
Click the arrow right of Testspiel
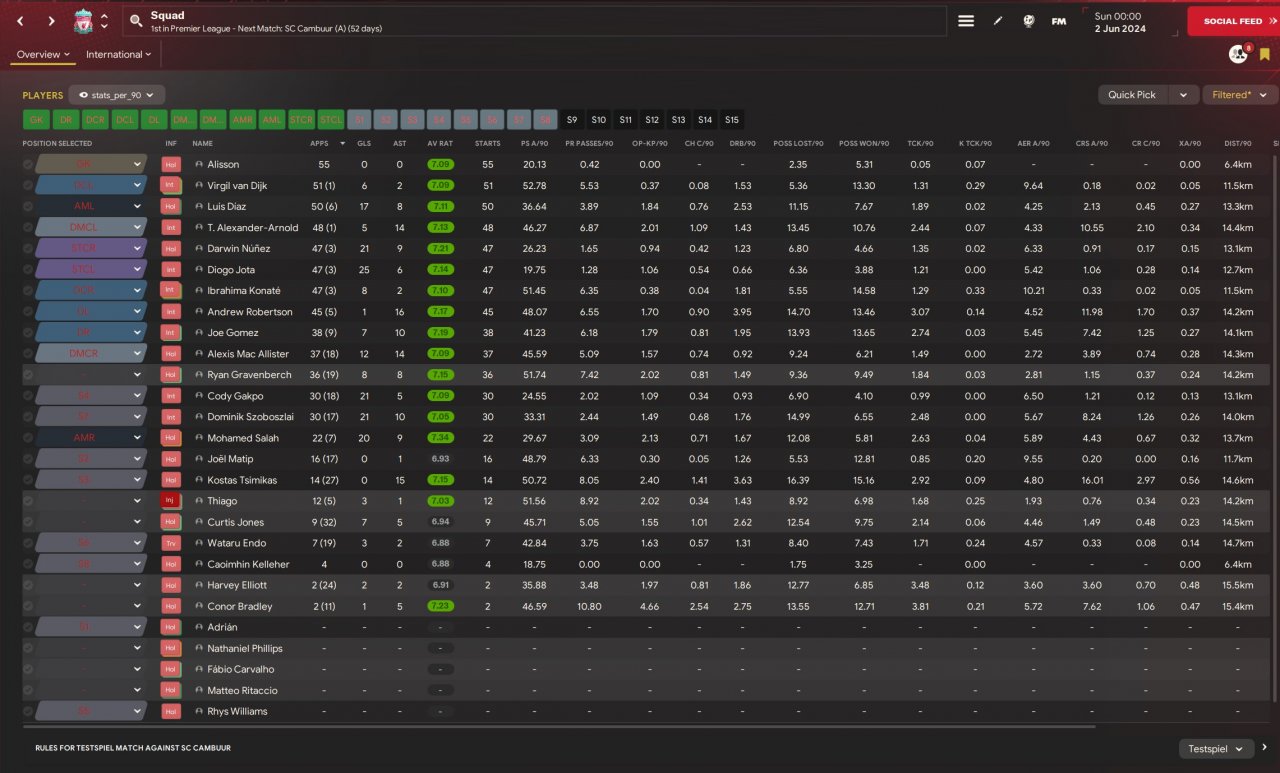[1265, 747]
